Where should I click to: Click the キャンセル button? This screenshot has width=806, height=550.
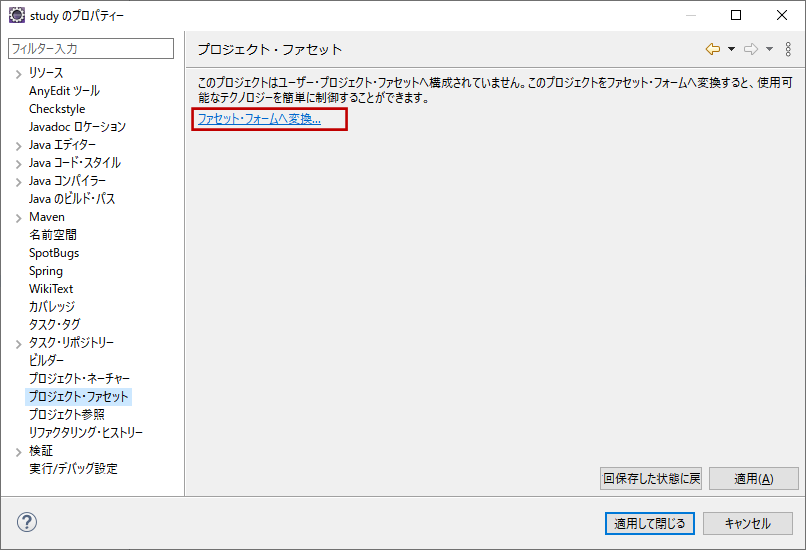(747, 523)
